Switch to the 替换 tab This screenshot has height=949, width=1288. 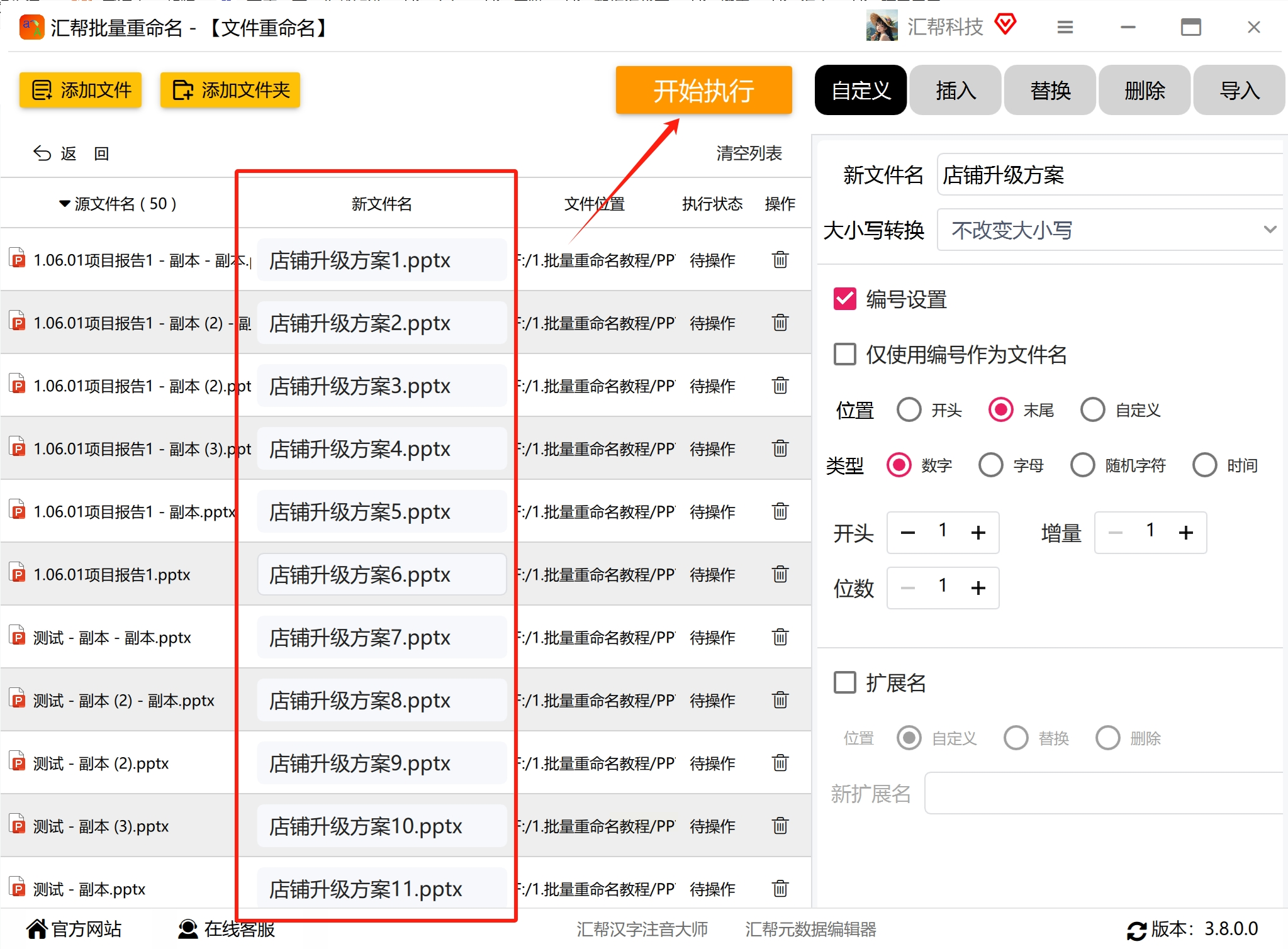click(x=1050, y=91)
